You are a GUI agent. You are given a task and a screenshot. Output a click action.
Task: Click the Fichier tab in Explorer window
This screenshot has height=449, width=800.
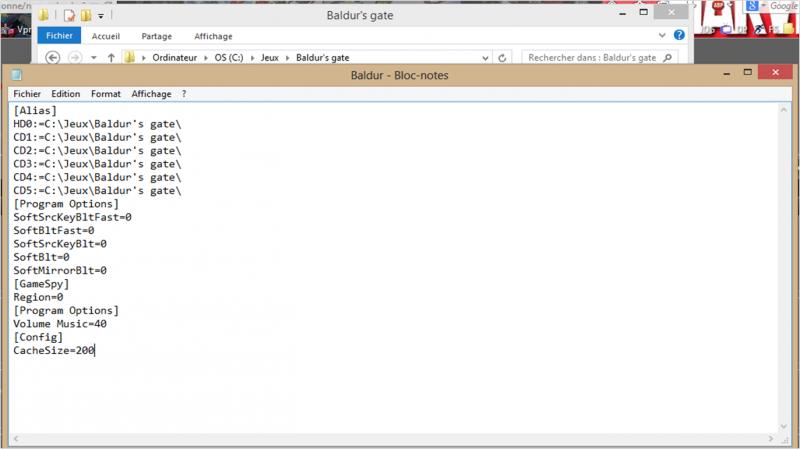pos(59,36)
